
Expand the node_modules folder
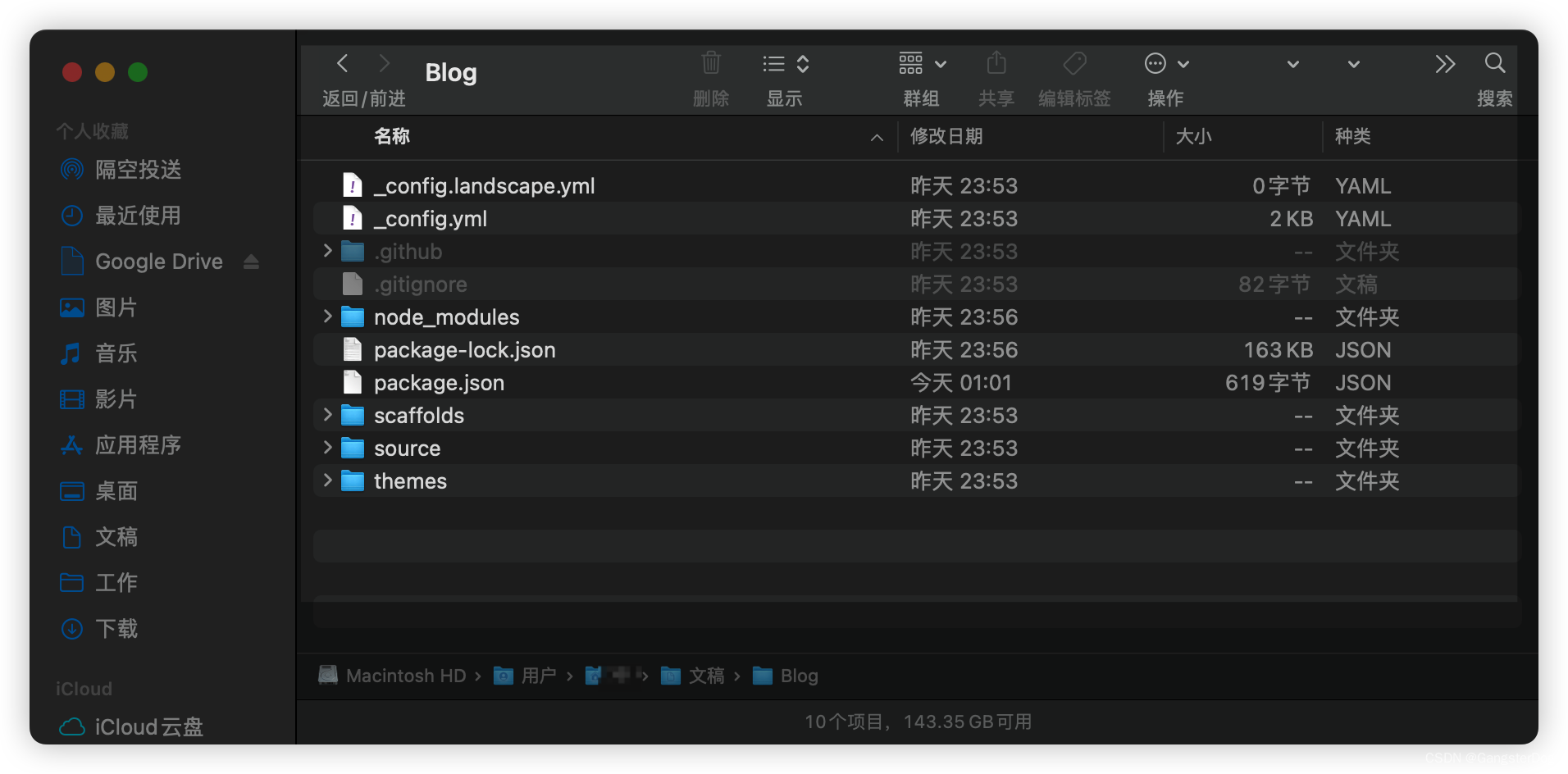pos(327,316)
